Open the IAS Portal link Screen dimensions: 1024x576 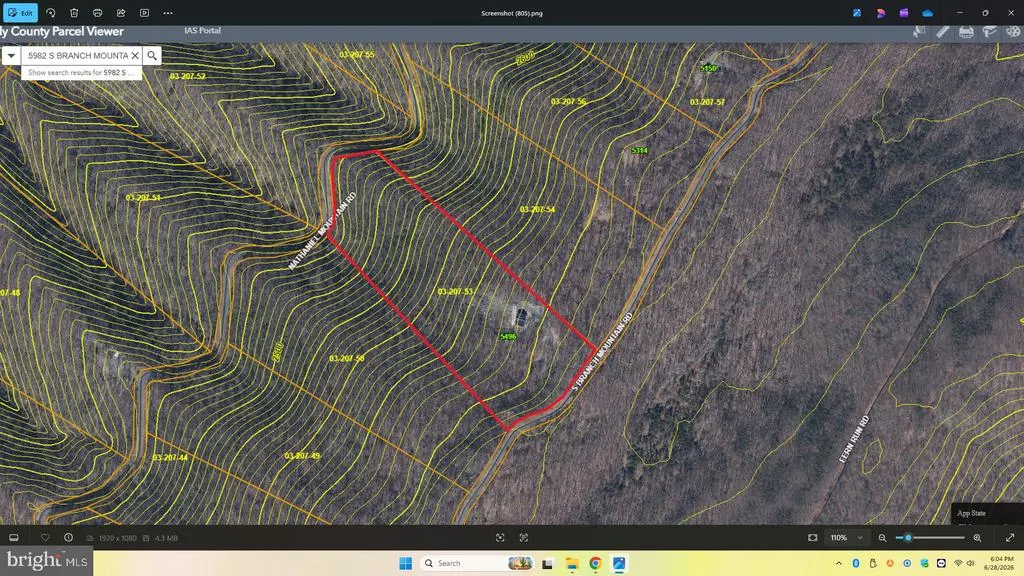[x=202, y=31]
